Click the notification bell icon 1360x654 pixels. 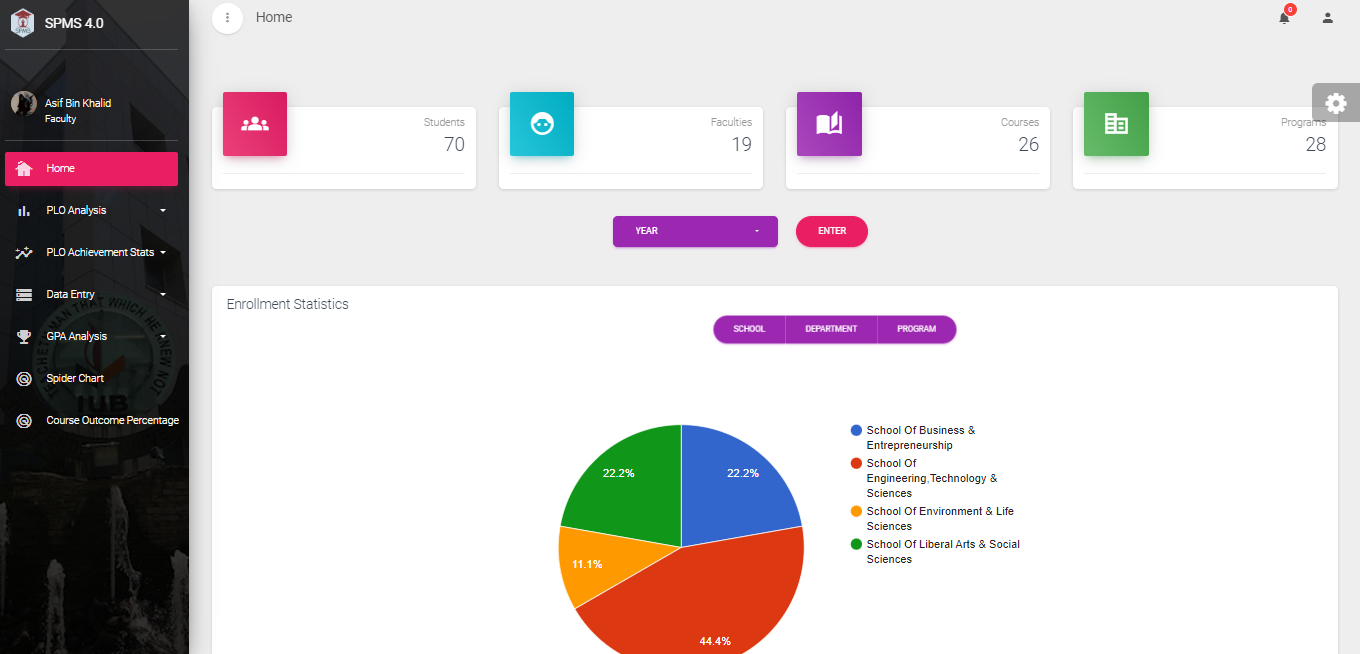coord(1284,18)
